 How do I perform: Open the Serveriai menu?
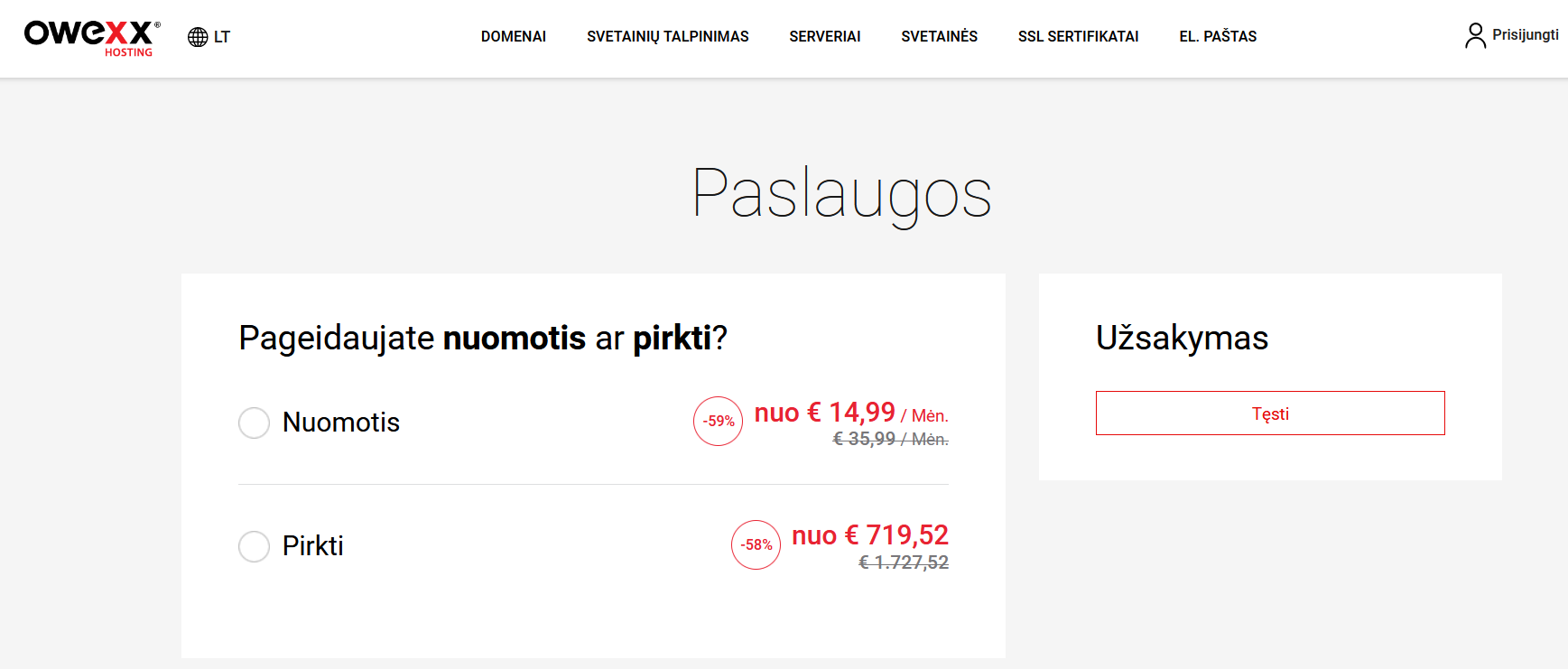(825, 36)
